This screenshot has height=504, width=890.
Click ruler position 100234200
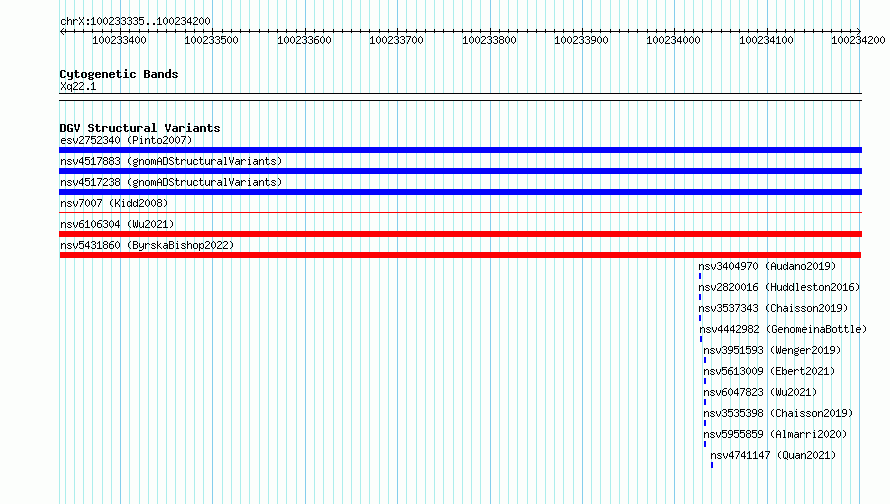coord(858,40)
